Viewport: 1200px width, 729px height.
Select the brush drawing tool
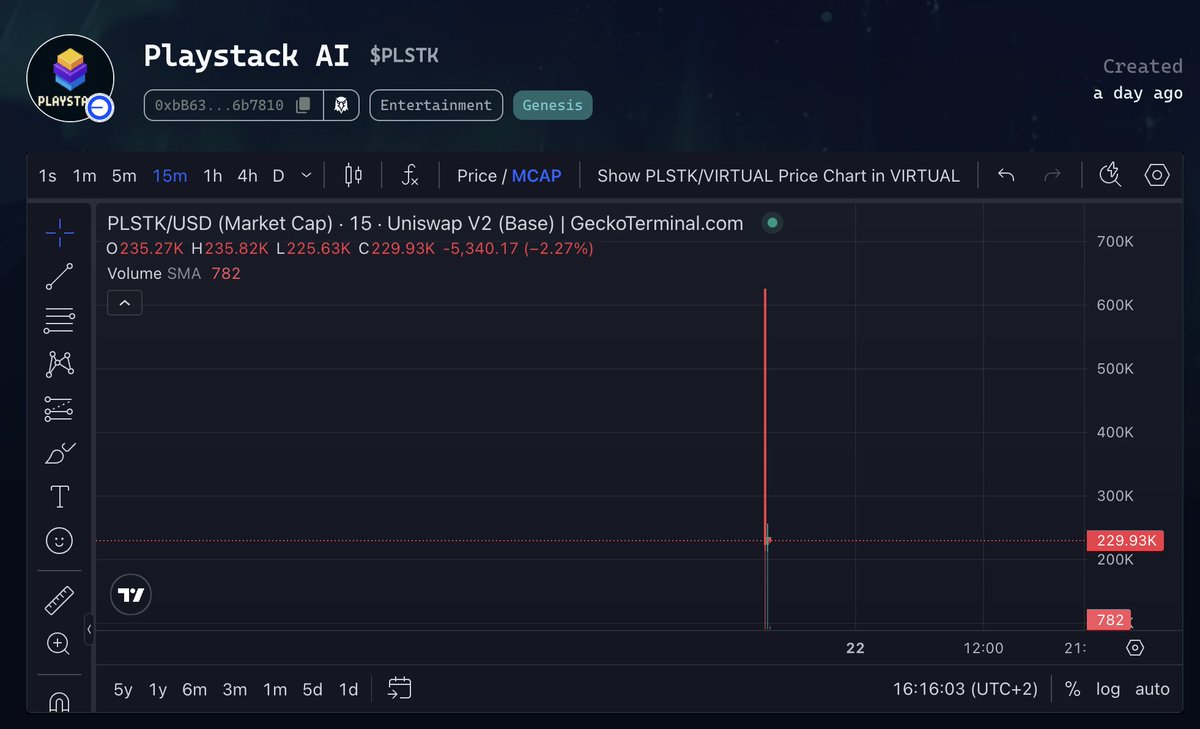tap(59, 453)
